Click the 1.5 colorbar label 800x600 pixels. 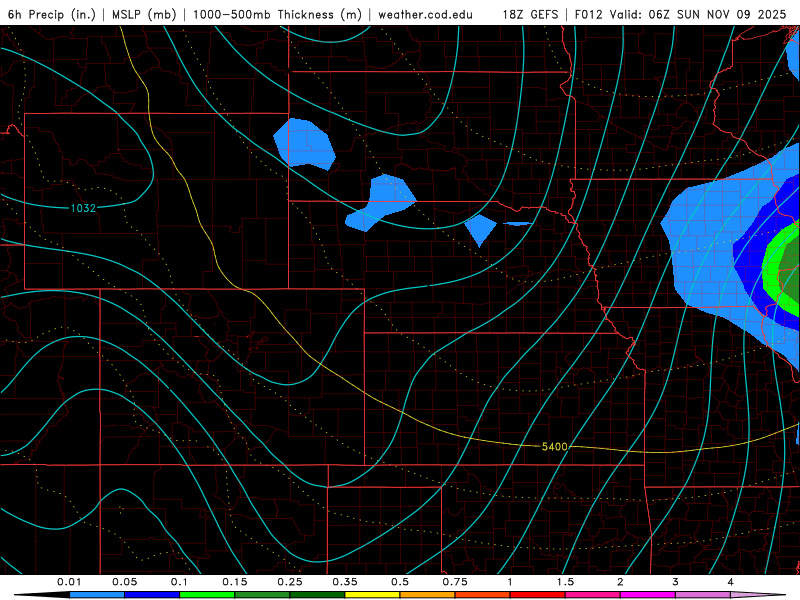[565, 582]
